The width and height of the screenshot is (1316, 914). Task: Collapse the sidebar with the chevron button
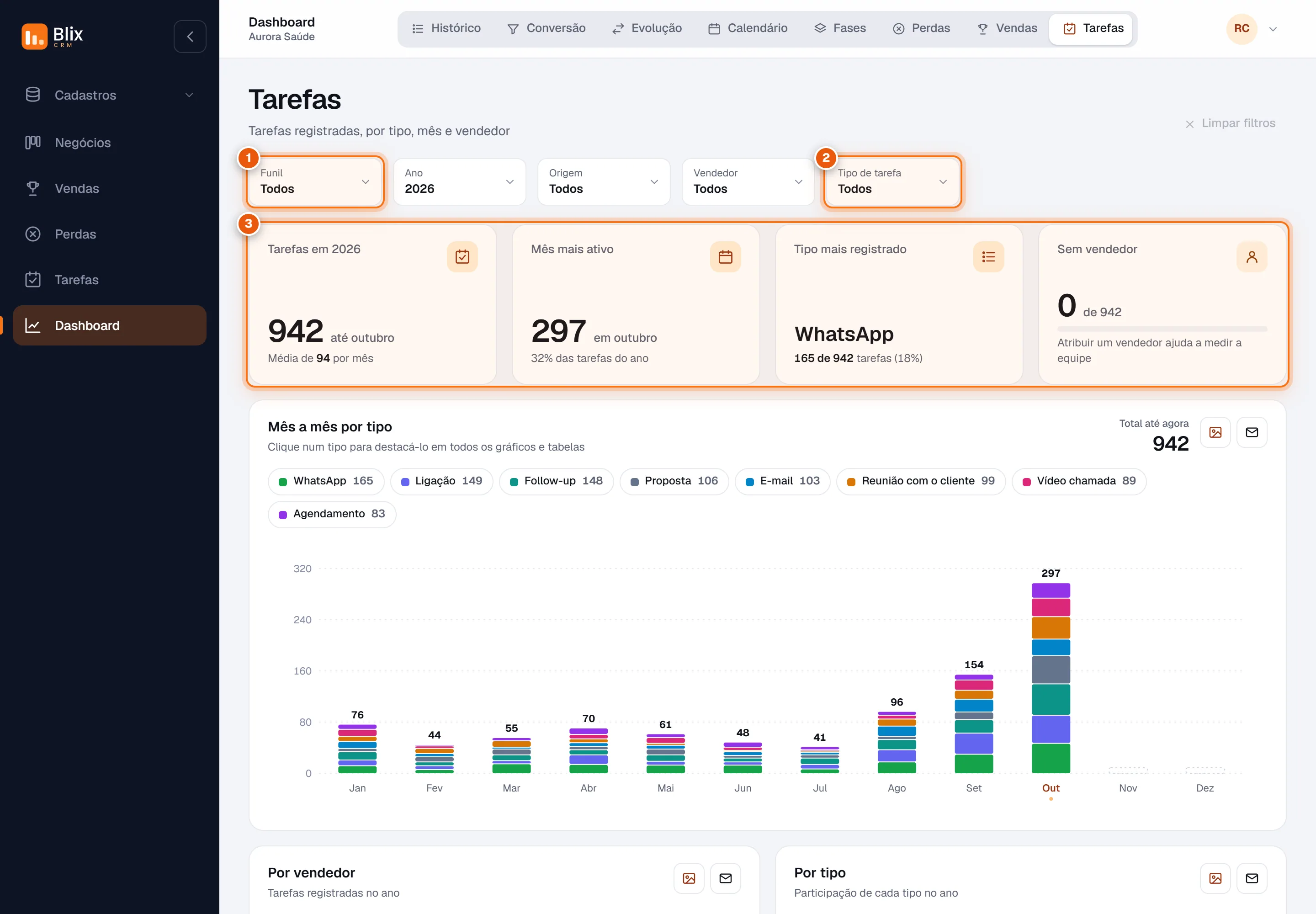pyautogui.click(x=190, y=37)
